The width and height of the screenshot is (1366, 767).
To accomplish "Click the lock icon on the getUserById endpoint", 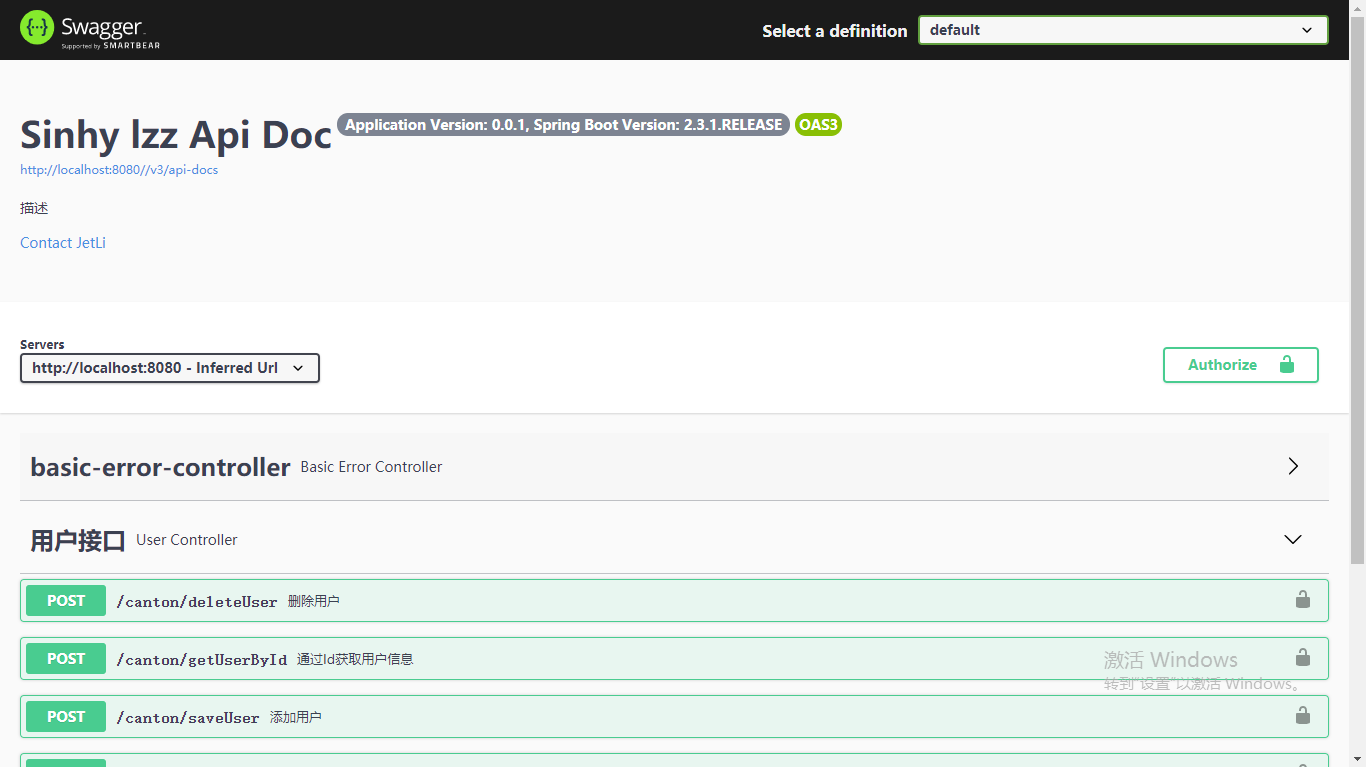I will point(1302,658).
